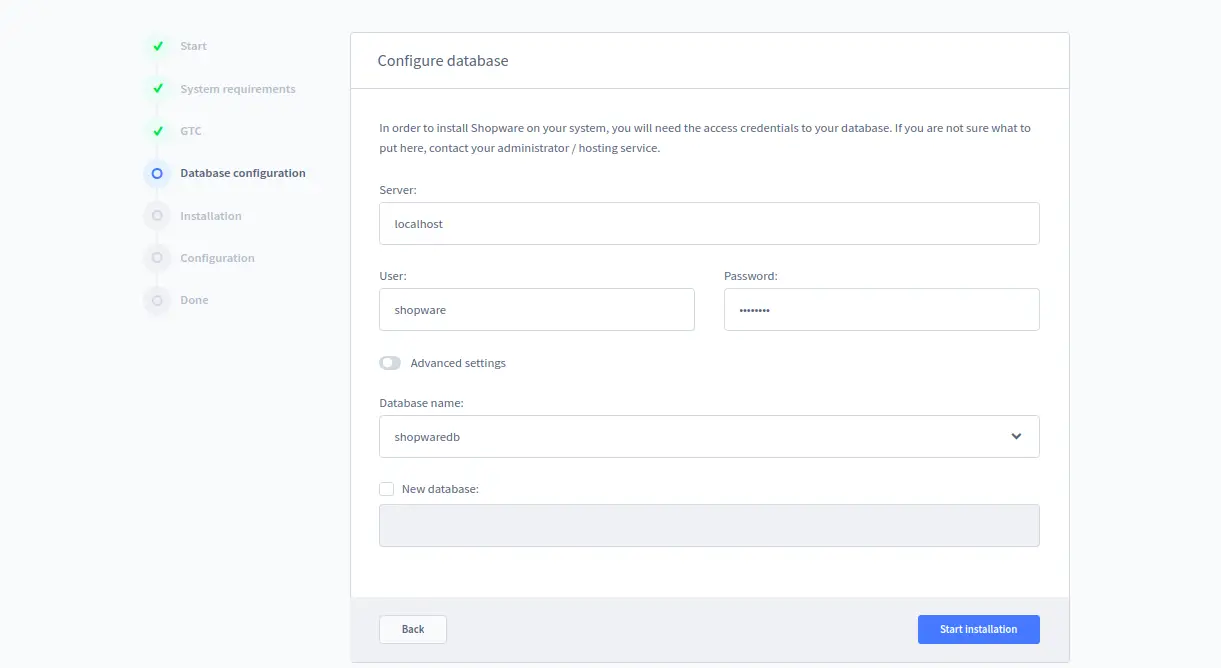This screenshot has height=668, width=1221.
Task: Click the 'Password:' label
Action: [751, 276]
